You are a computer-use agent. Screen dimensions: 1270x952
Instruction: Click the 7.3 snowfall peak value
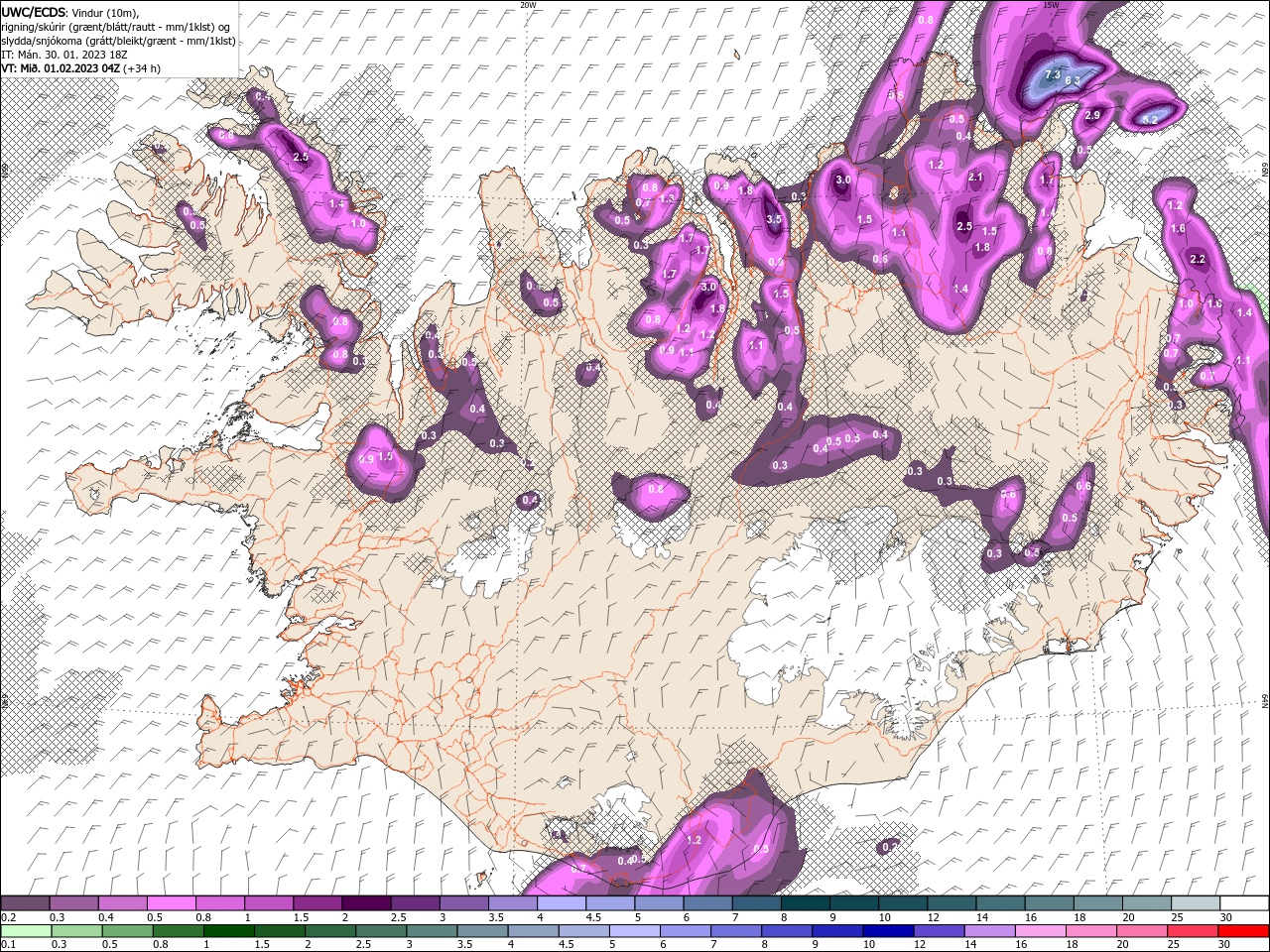click(1053, 74)
